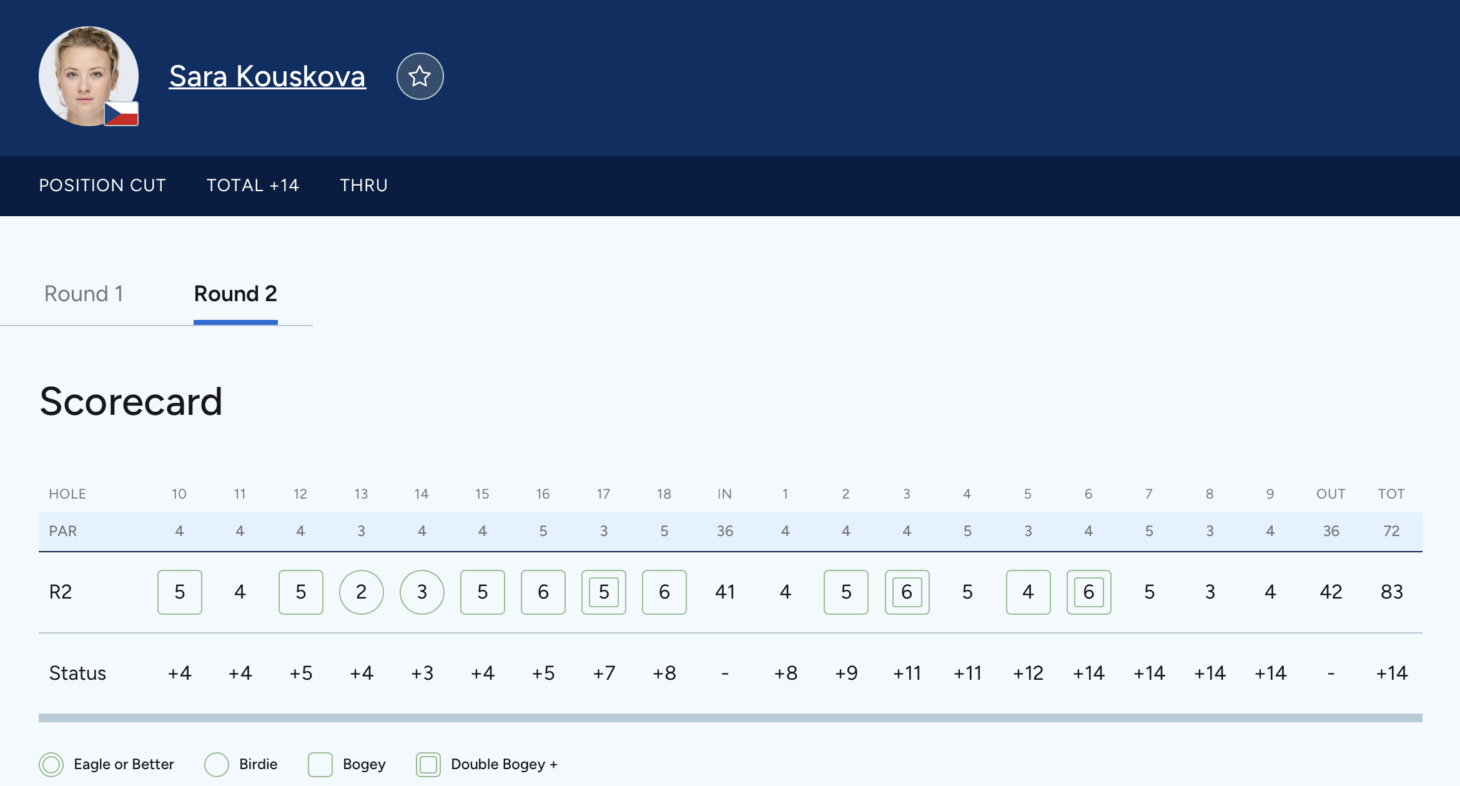Click the Bogey legend square icon
This screenshot has width=1460, height=786.
(x=320, y=765)
